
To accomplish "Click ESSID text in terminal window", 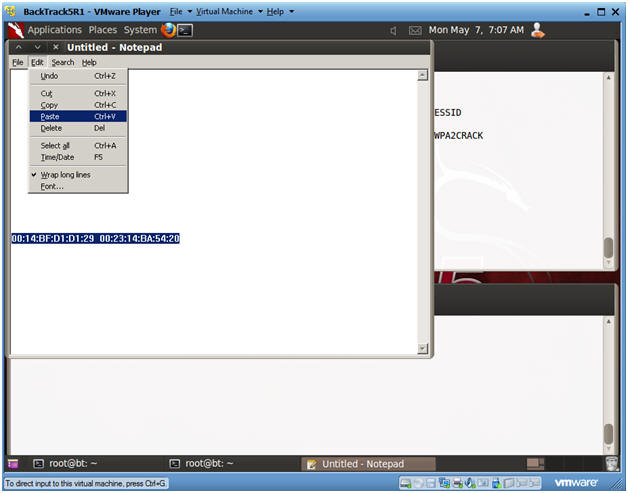I will [448, 113].
